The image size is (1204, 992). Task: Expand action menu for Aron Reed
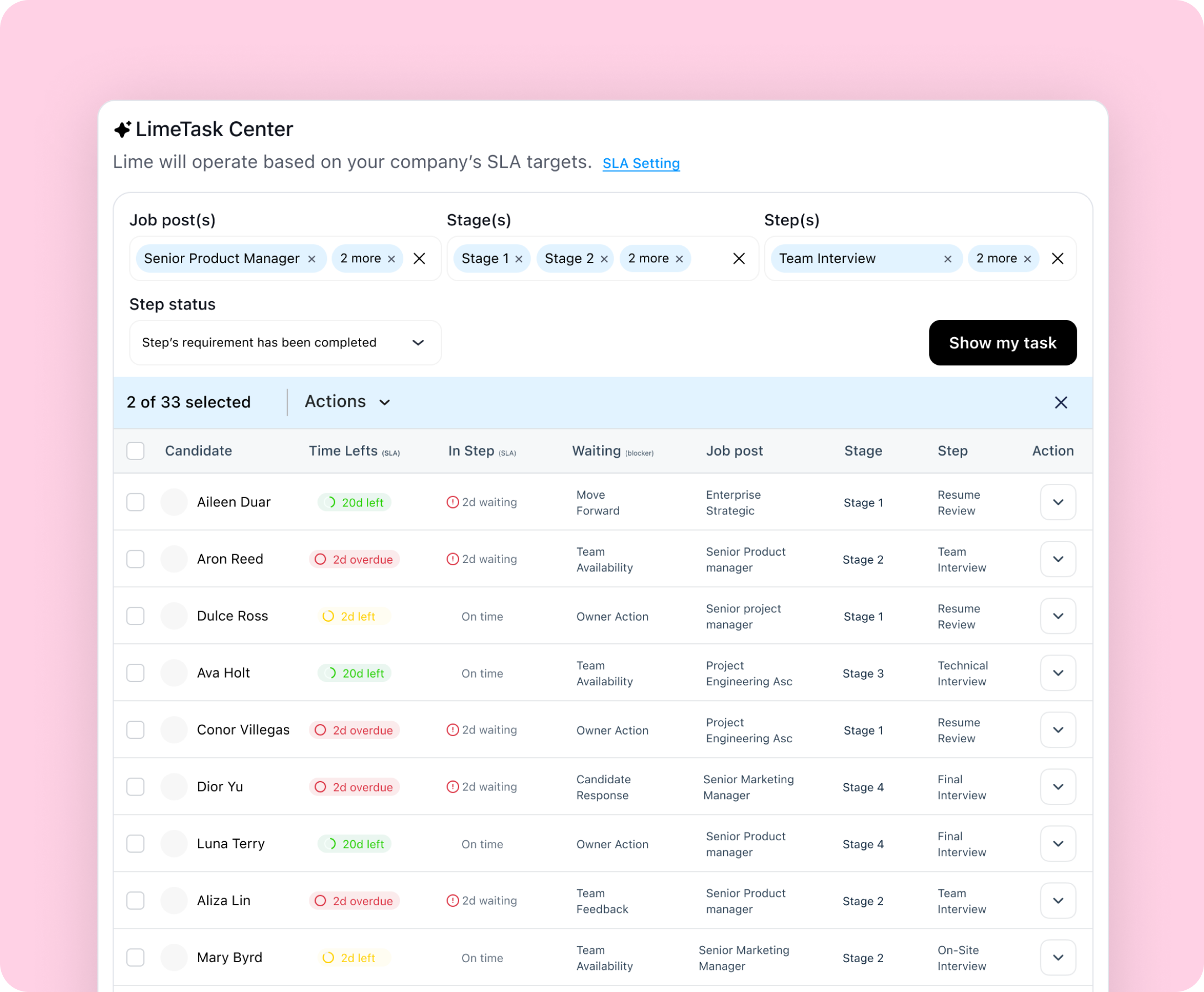[1058, 559]
